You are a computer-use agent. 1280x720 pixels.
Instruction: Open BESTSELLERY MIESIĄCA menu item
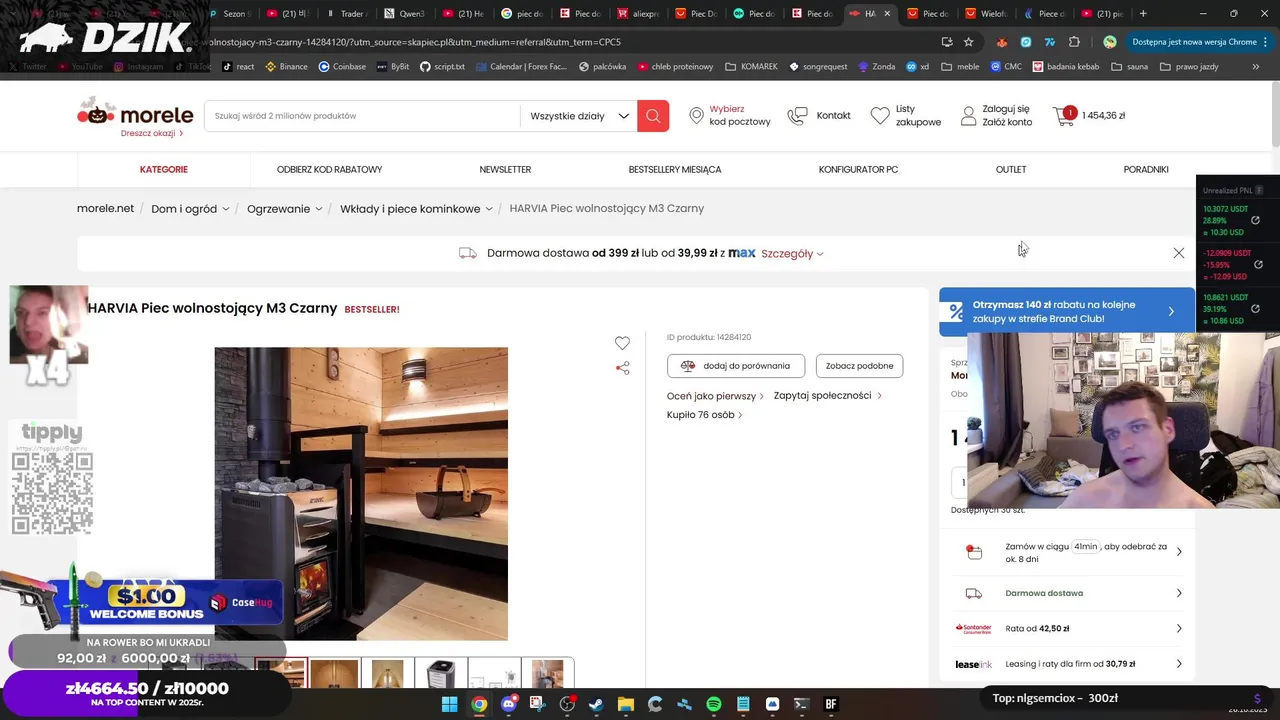coord(675,170)
